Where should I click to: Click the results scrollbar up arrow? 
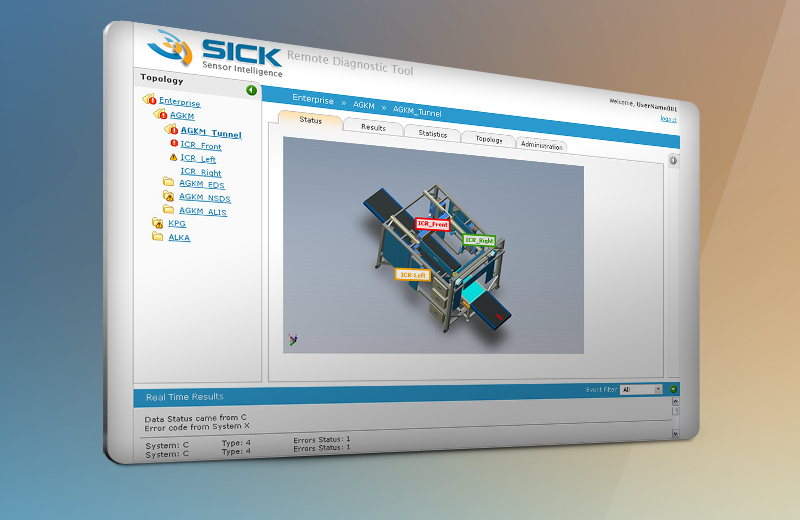coord(676,401)
